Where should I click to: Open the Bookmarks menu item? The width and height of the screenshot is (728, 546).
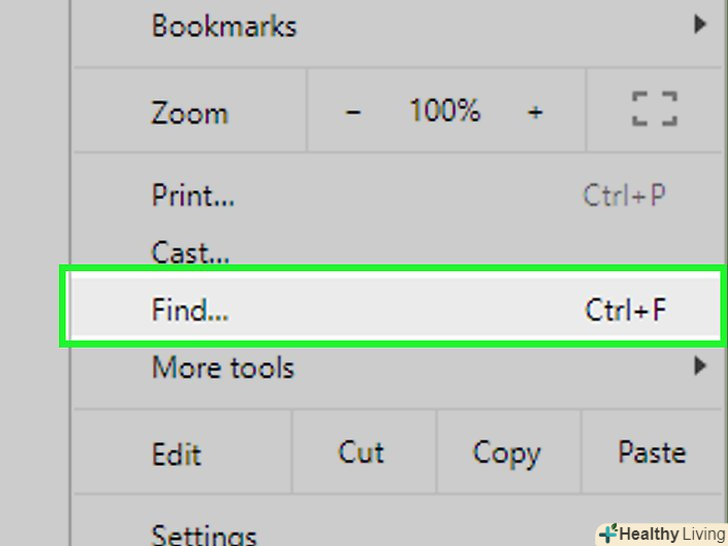pyautogui.click(x=224, y=26)
